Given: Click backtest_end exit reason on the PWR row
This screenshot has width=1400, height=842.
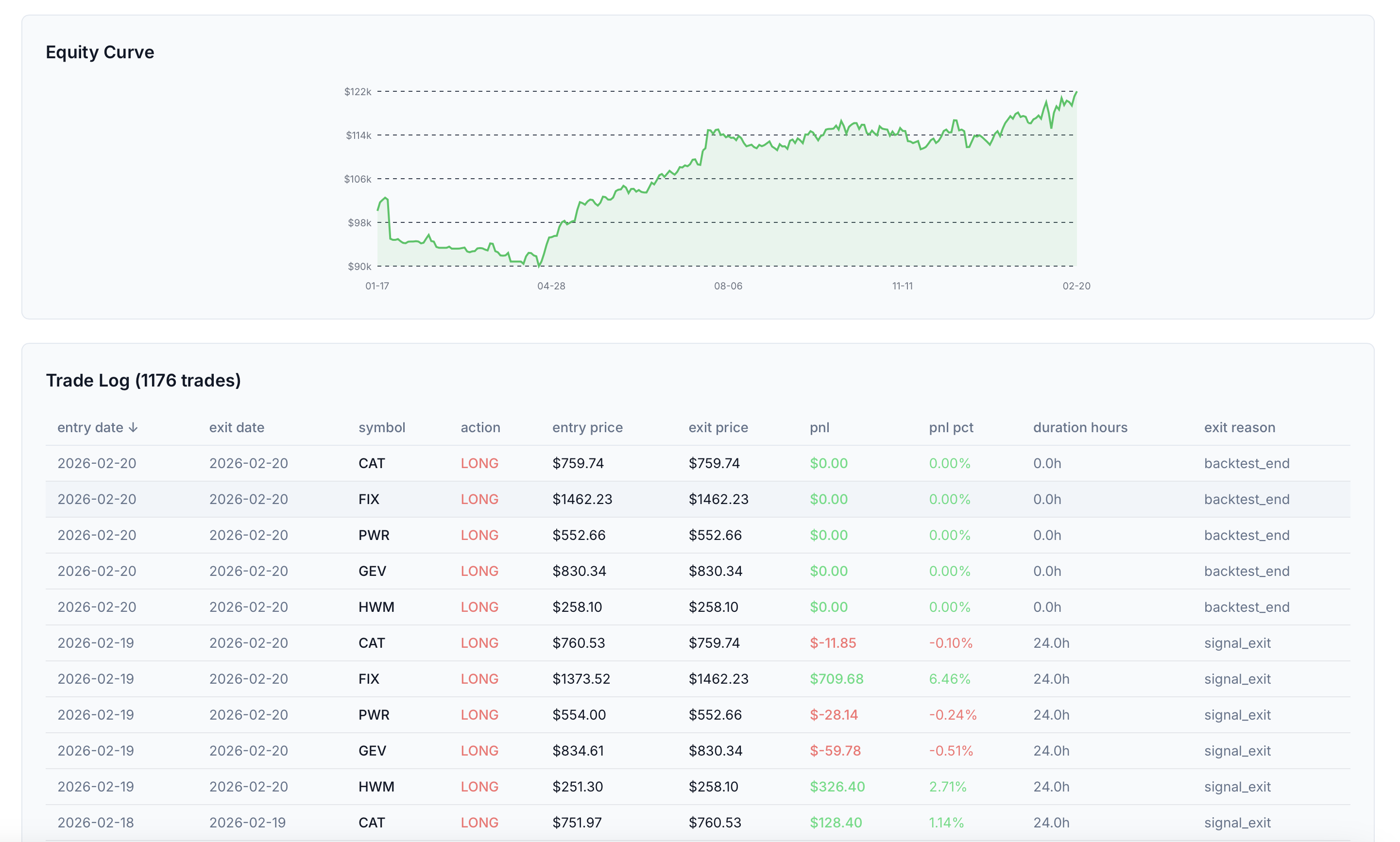Looking at the screenshot, I should [1247, 535].
